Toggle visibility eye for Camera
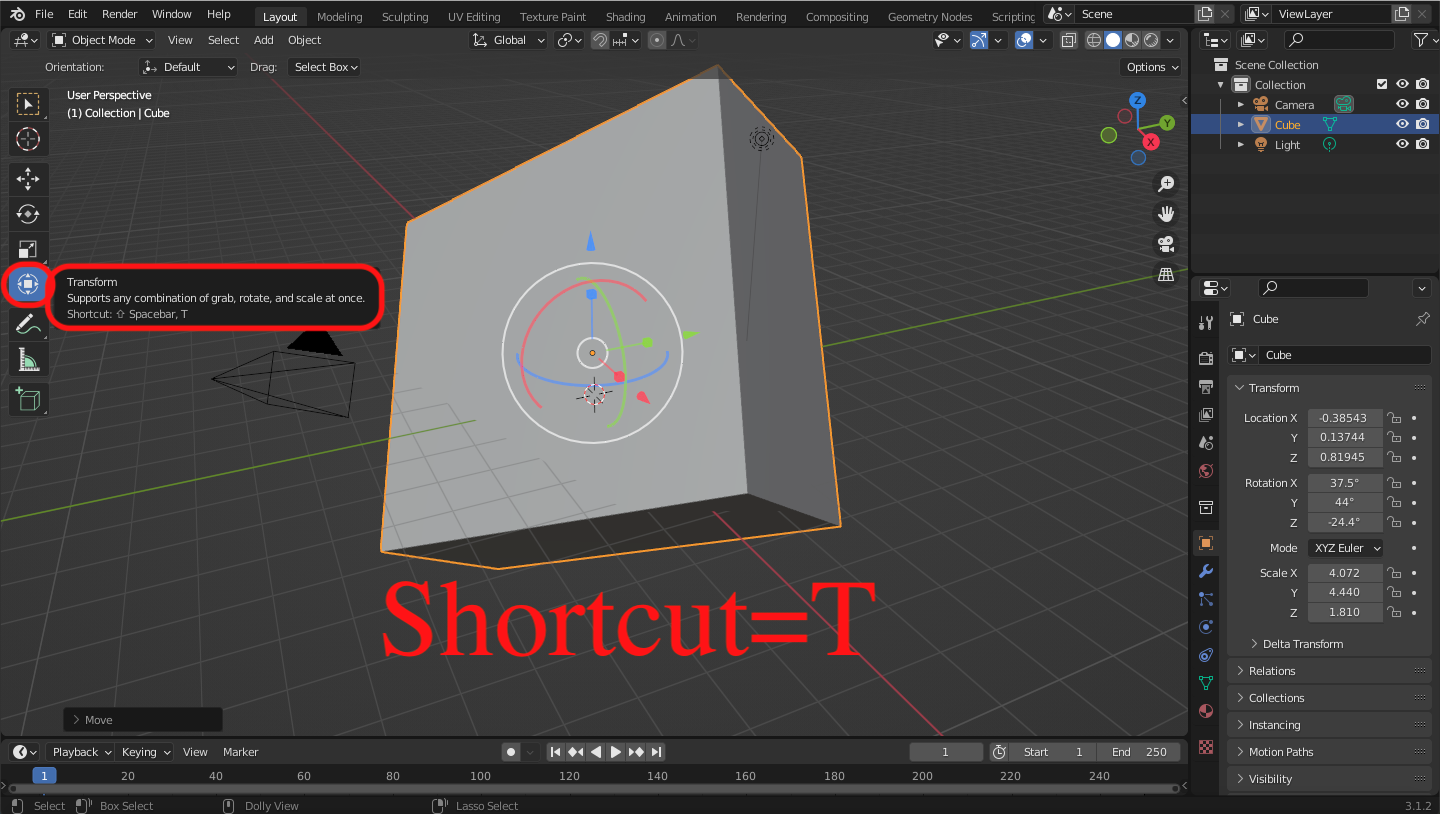 tap(1402, 104)
